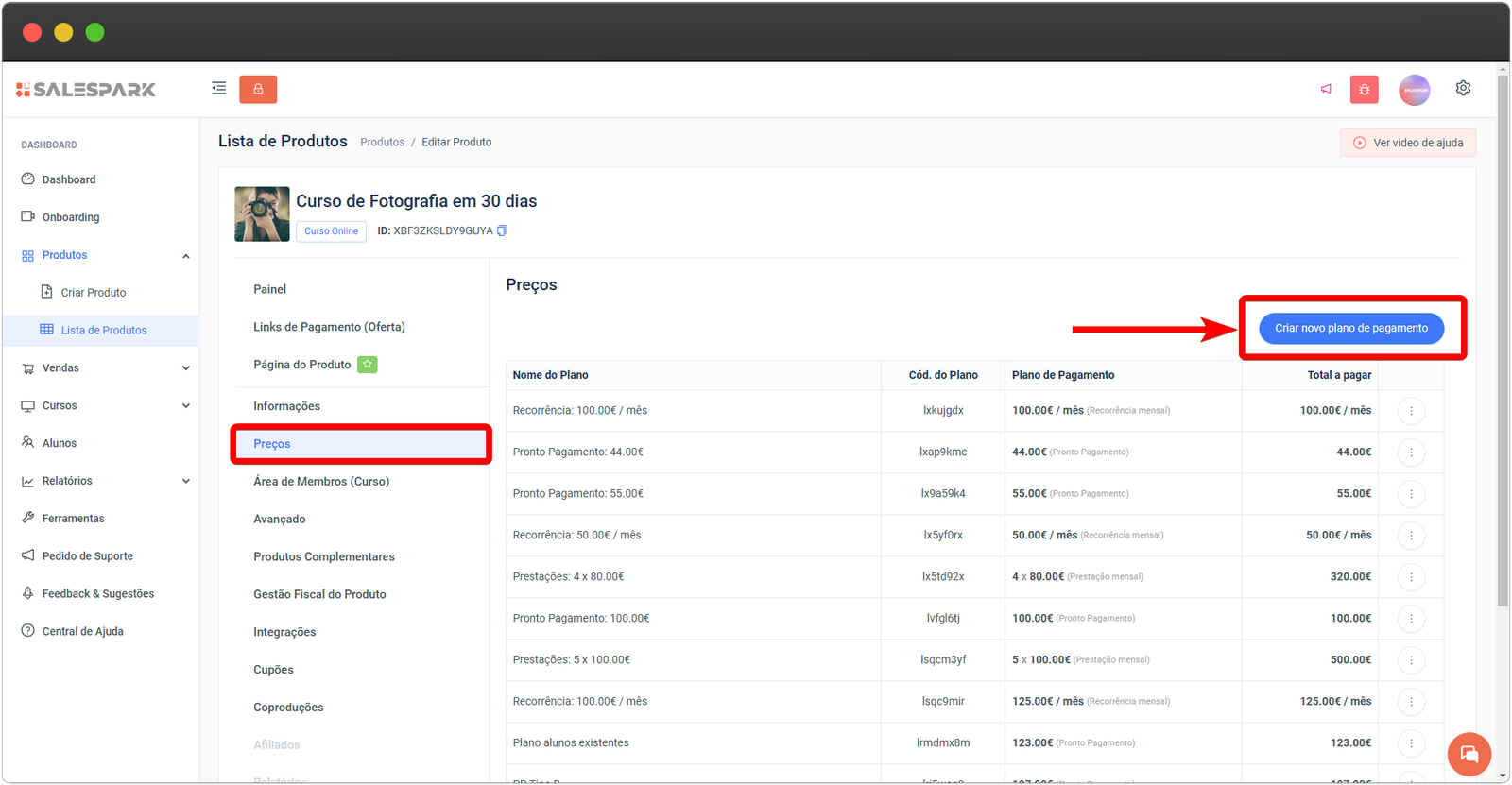
Task: Click the course photo thumbnail
Action: coord(262,214)
